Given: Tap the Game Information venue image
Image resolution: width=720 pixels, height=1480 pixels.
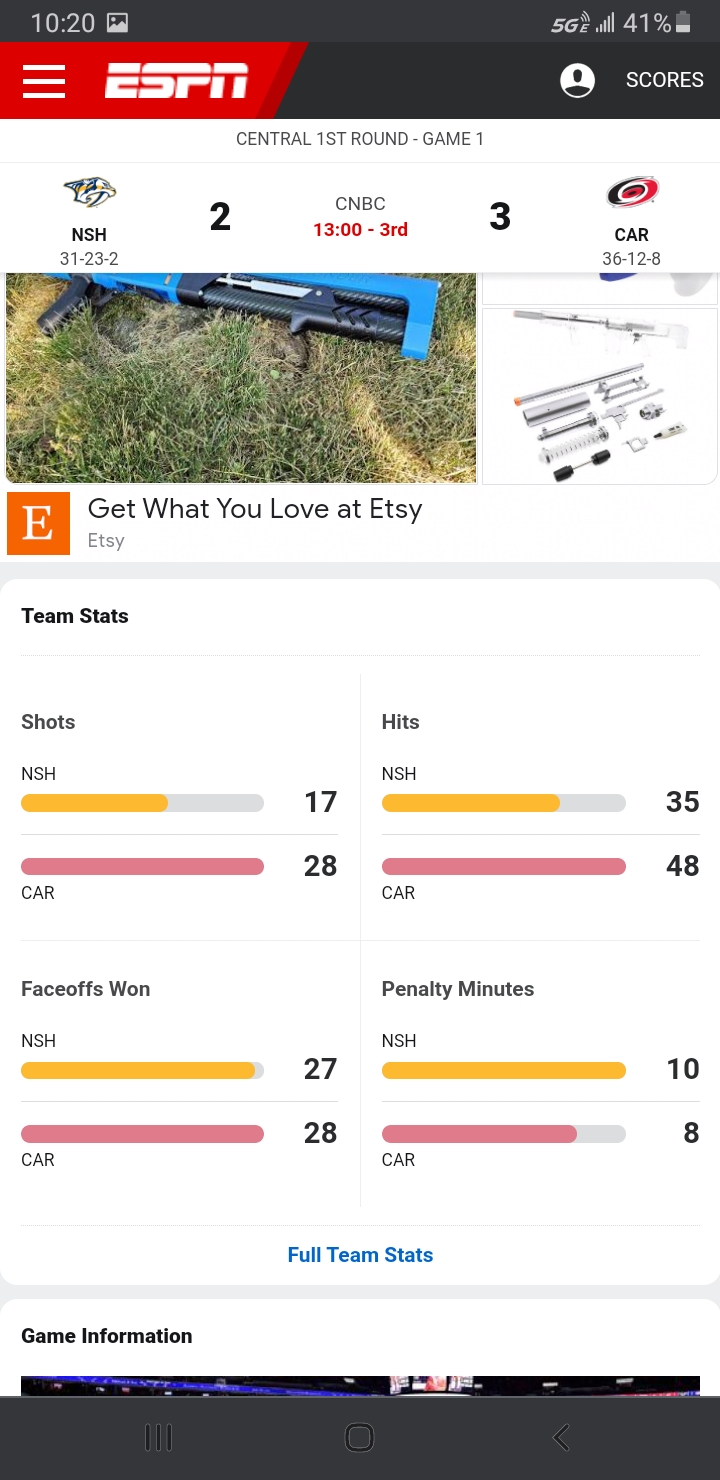Looking at the screenshot, I should (x=360, y=1386).
